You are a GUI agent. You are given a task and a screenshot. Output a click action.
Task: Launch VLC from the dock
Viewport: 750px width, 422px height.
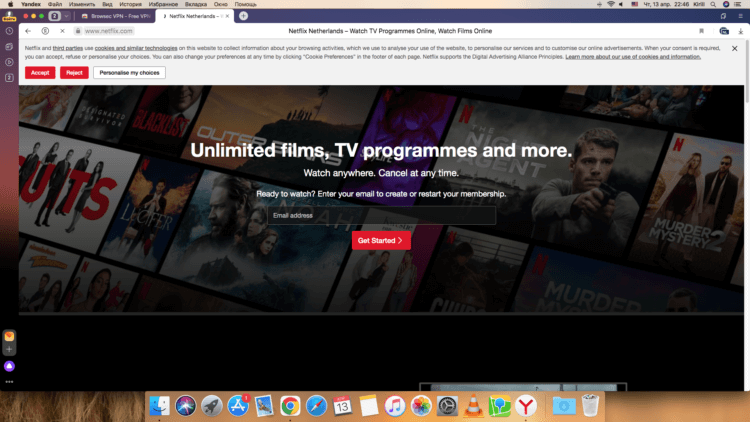[x=473, y=406]
